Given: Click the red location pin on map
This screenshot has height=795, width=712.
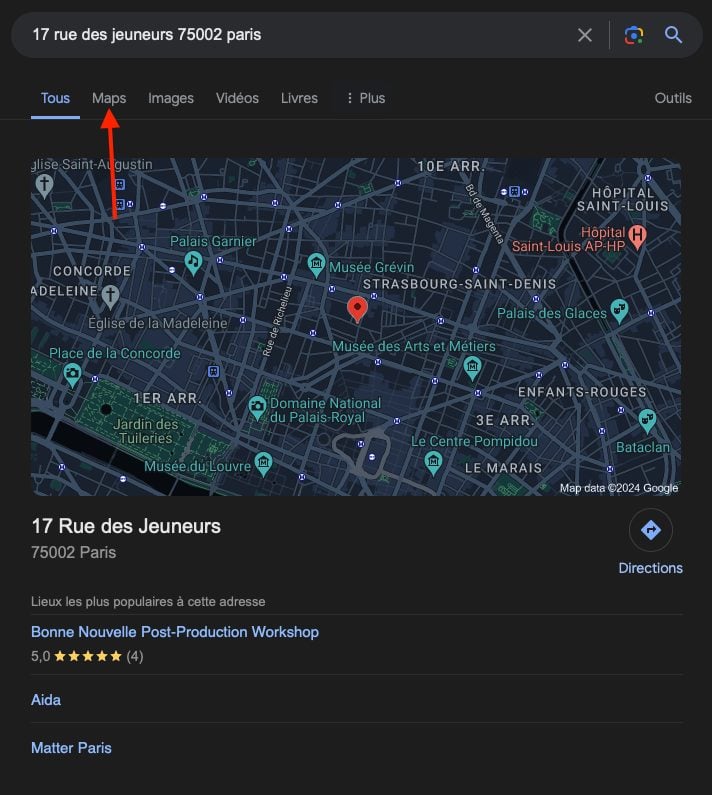Looking at the screenshot, I should click(358, 309).
